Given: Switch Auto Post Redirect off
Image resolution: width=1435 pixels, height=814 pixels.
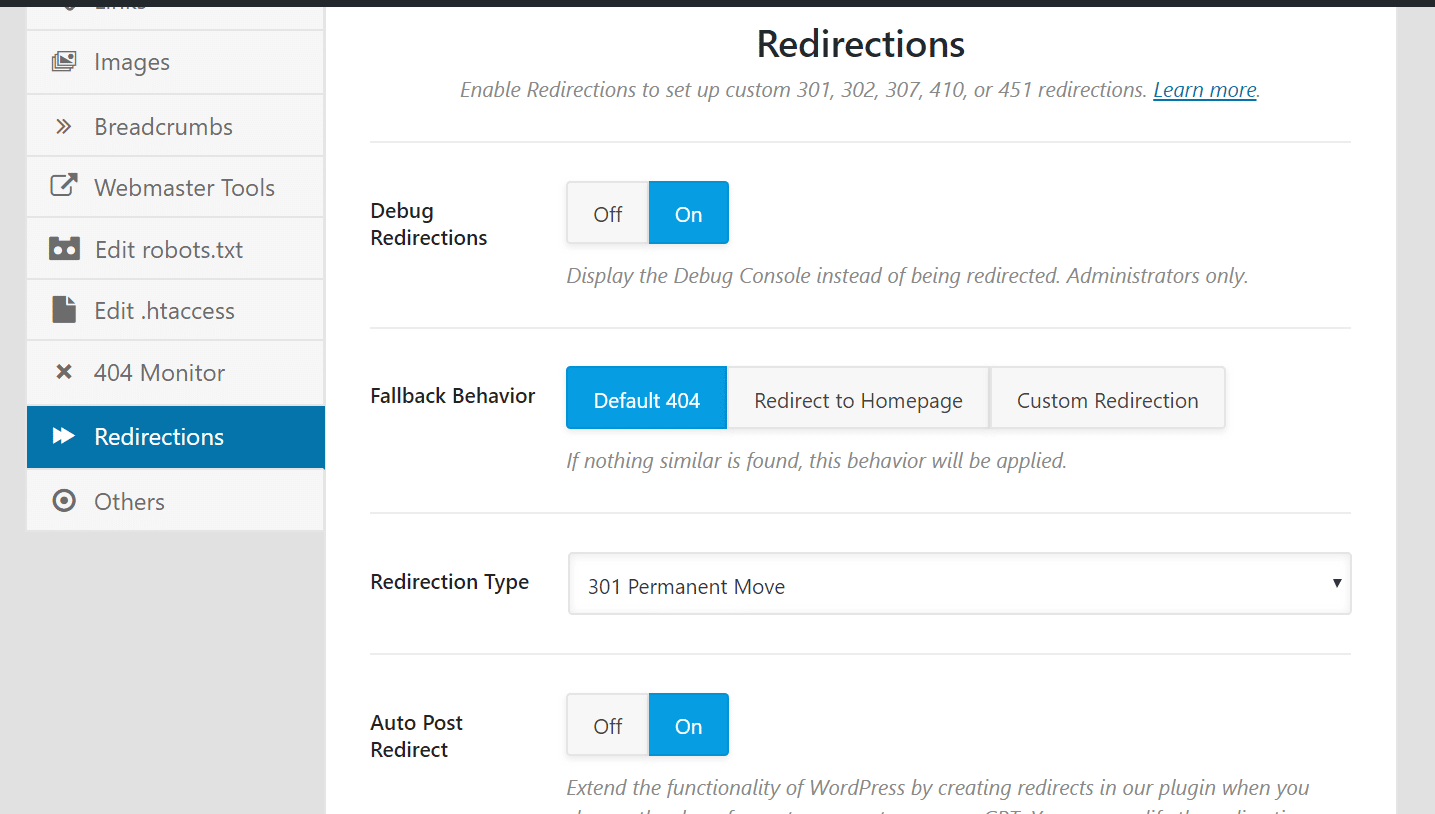Looking at the screenshot, I should (607, 725).
